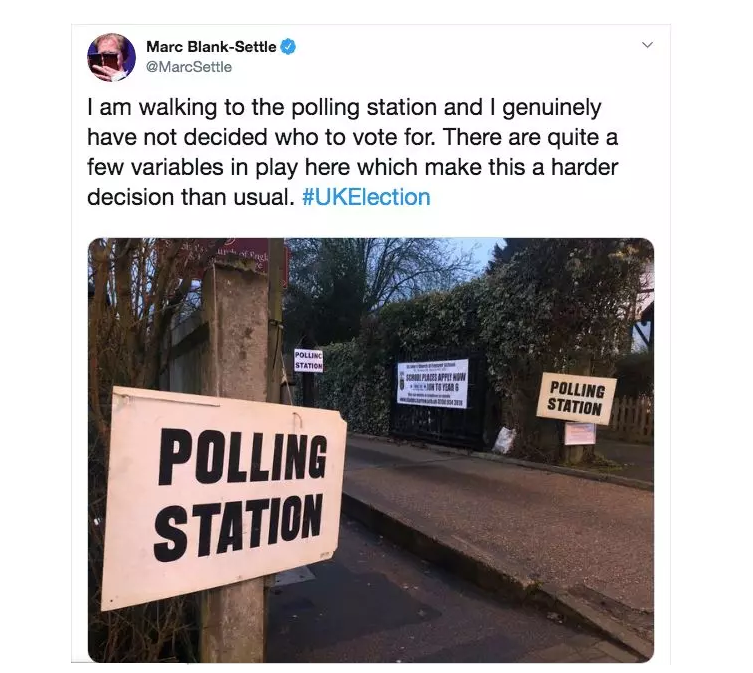The height and width of the screenshot is (673, 753).
Task: Follow the #UKElection hashtag link
Action: coord(365,197)
